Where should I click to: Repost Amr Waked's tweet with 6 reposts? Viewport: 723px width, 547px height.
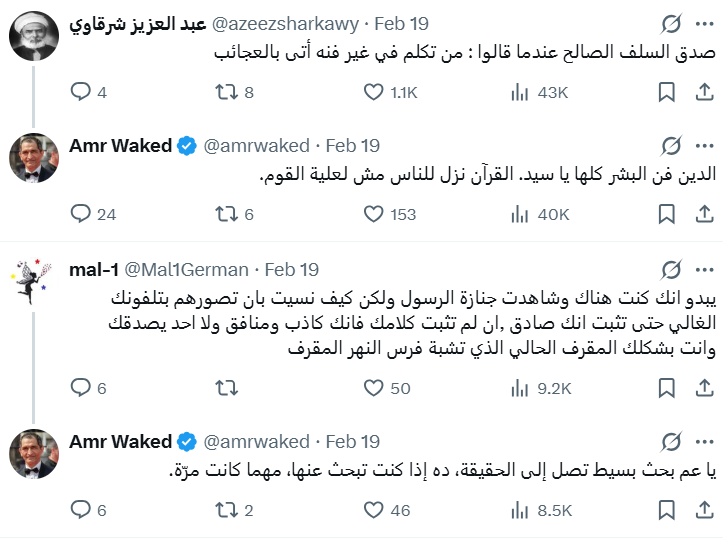pos(227,214)
